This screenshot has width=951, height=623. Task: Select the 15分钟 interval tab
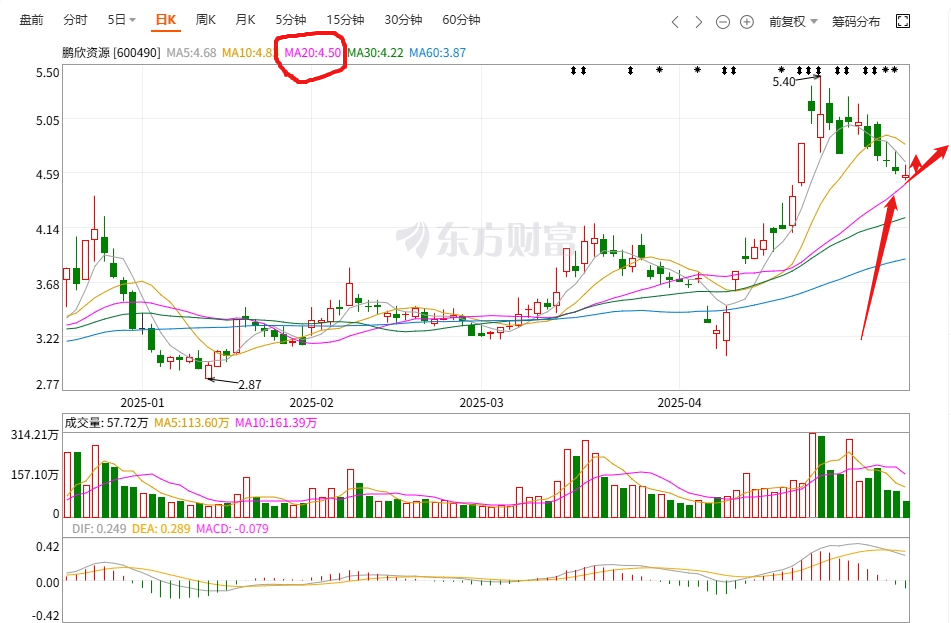[x=345, y=20]
